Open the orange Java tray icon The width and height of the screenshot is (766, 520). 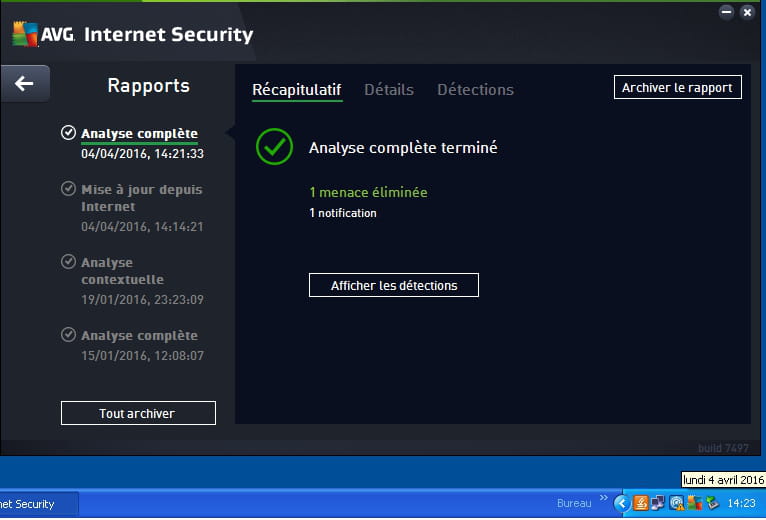click(x=640, y=503)
